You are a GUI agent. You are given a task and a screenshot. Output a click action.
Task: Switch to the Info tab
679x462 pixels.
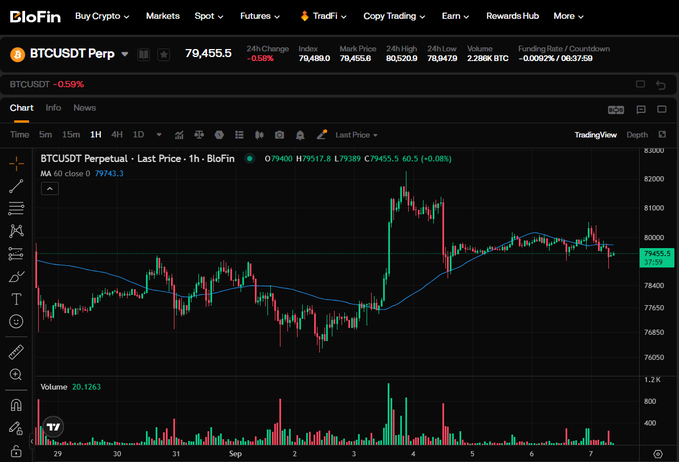[x=53, y=108]
